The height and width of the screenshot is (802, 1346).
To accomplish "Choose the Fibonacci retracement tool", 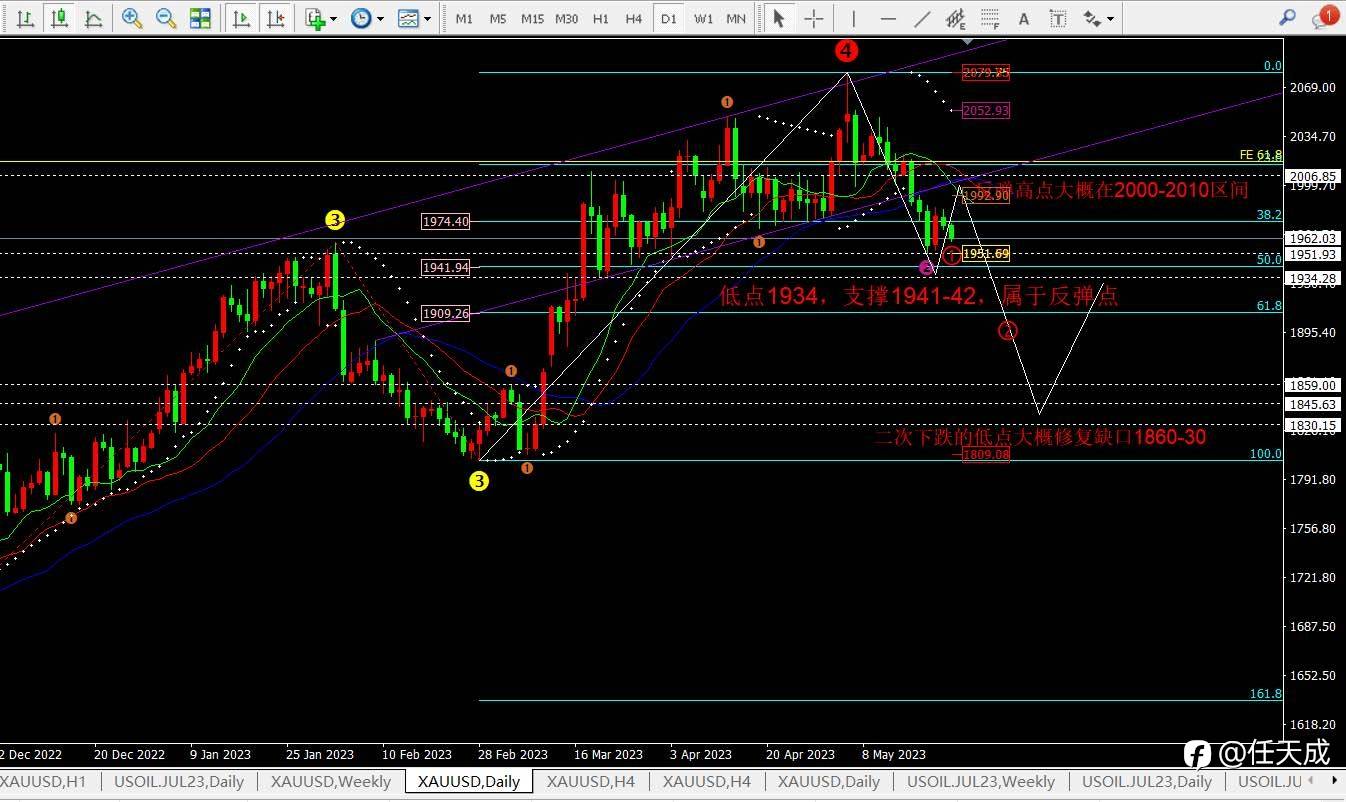I will (x=990, y=18).
